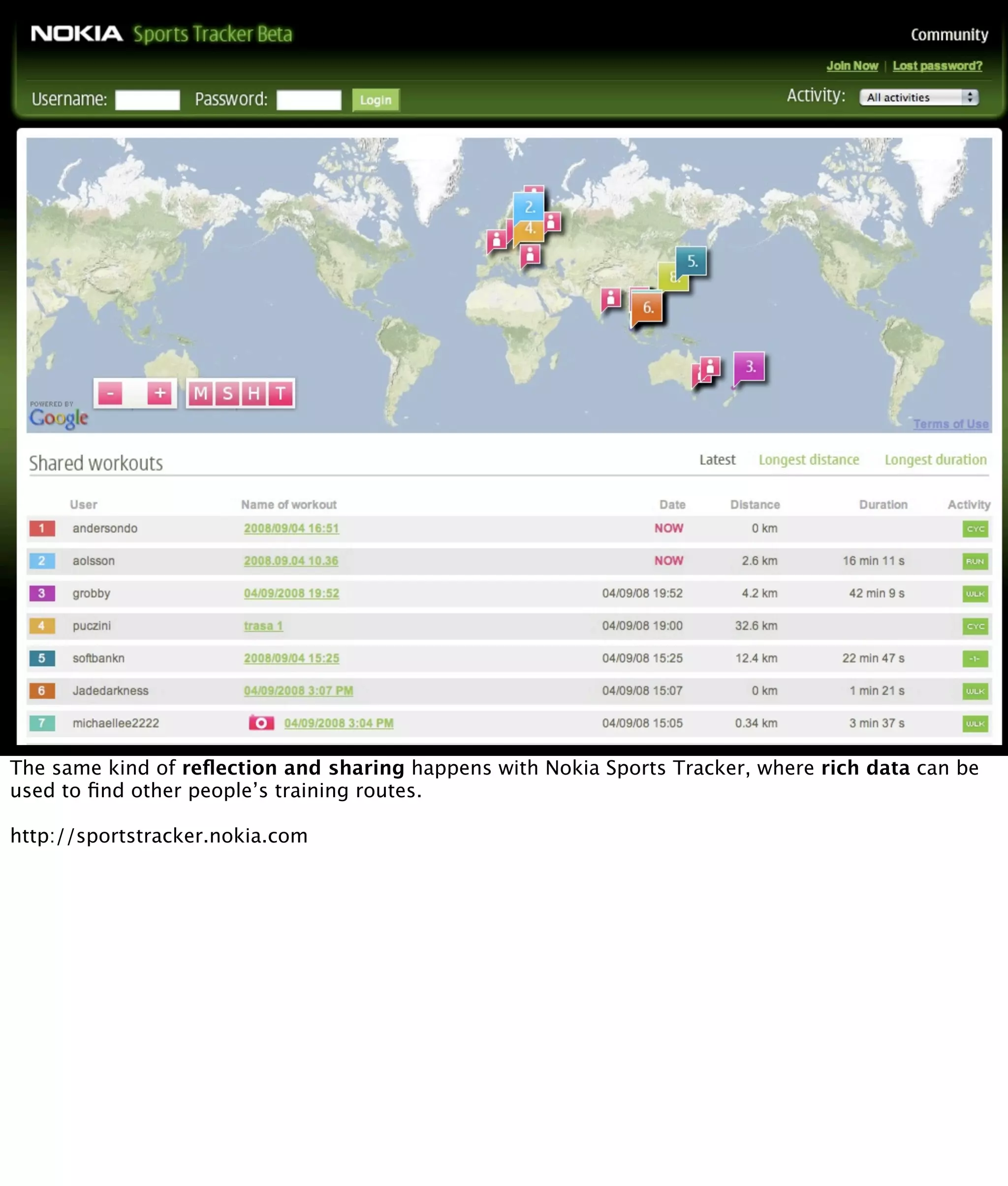Open the Community section

coord(949,35)
